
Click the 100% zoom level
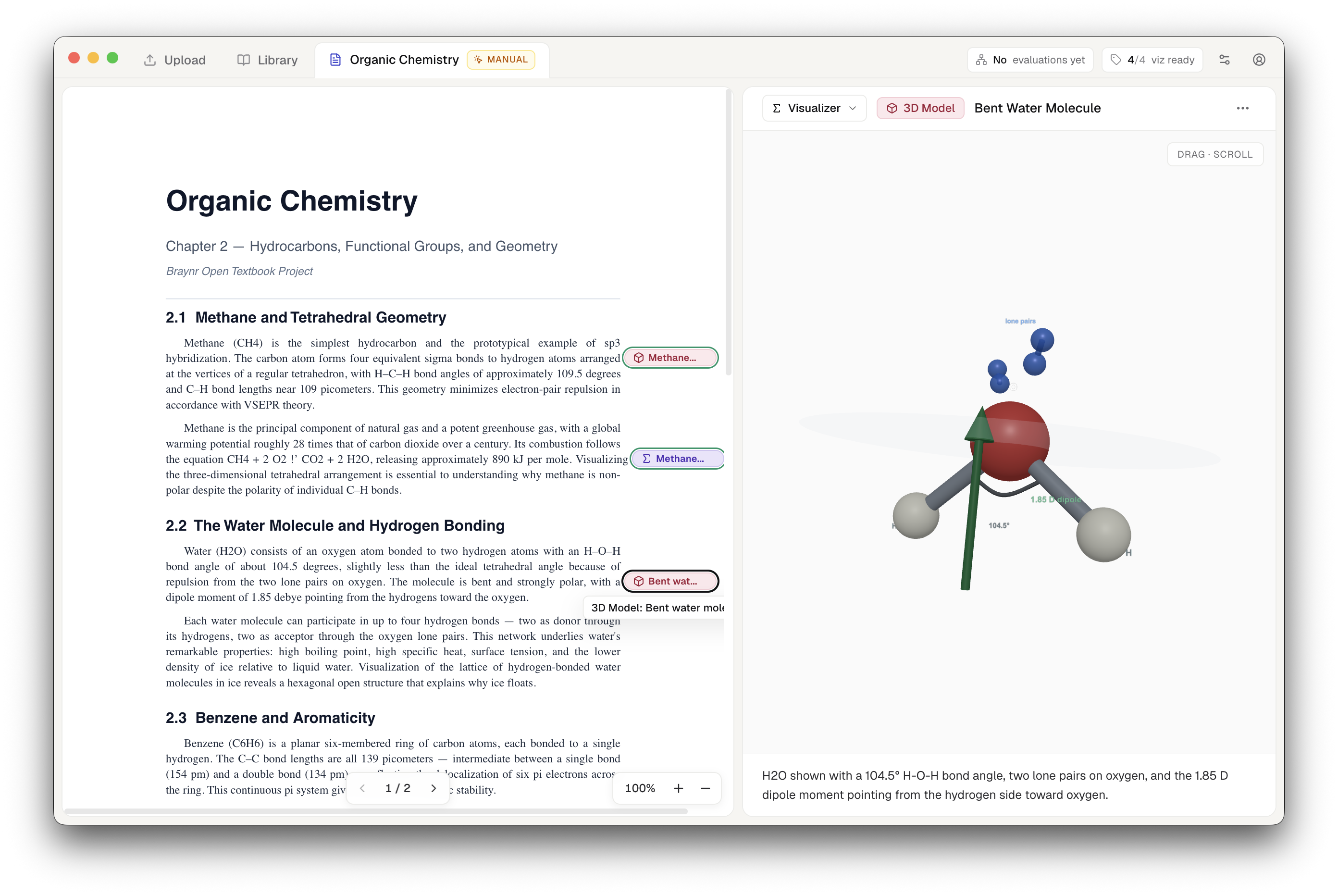tap(640, 788)
